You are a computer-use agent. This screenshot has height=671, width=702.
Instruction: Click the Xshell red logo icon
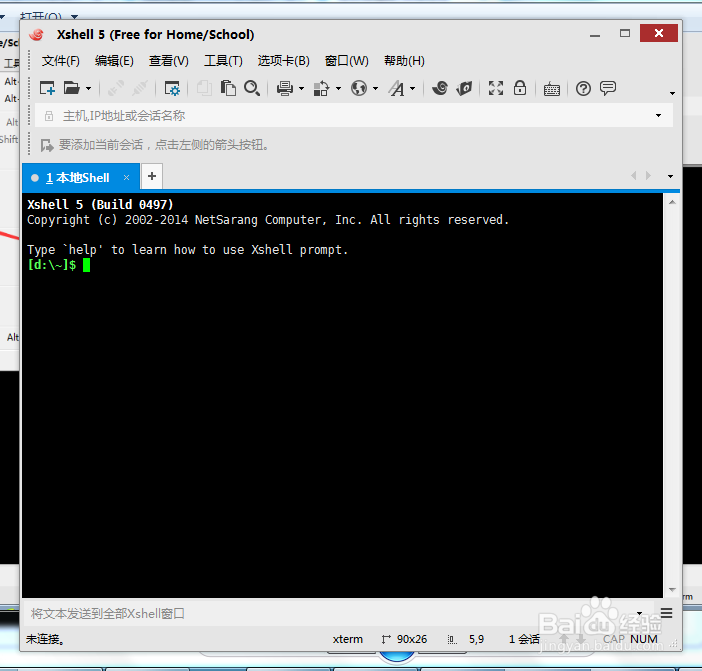click(37, 34)
